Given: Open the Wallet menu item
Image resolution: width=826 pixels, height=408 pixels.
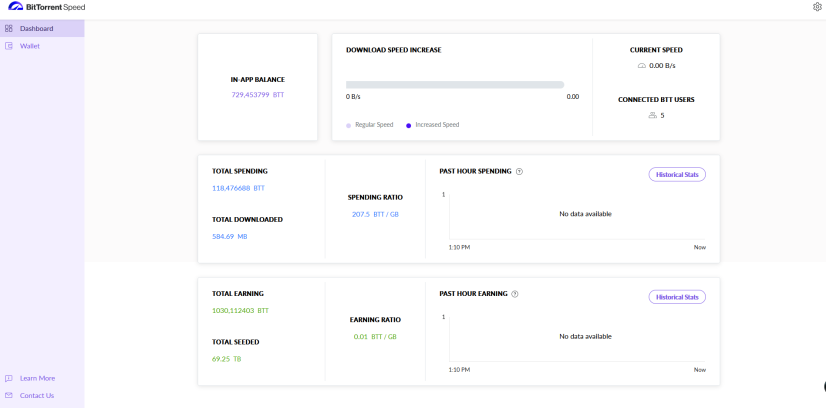Looking at the screenshot, I should tap(42, 46).
